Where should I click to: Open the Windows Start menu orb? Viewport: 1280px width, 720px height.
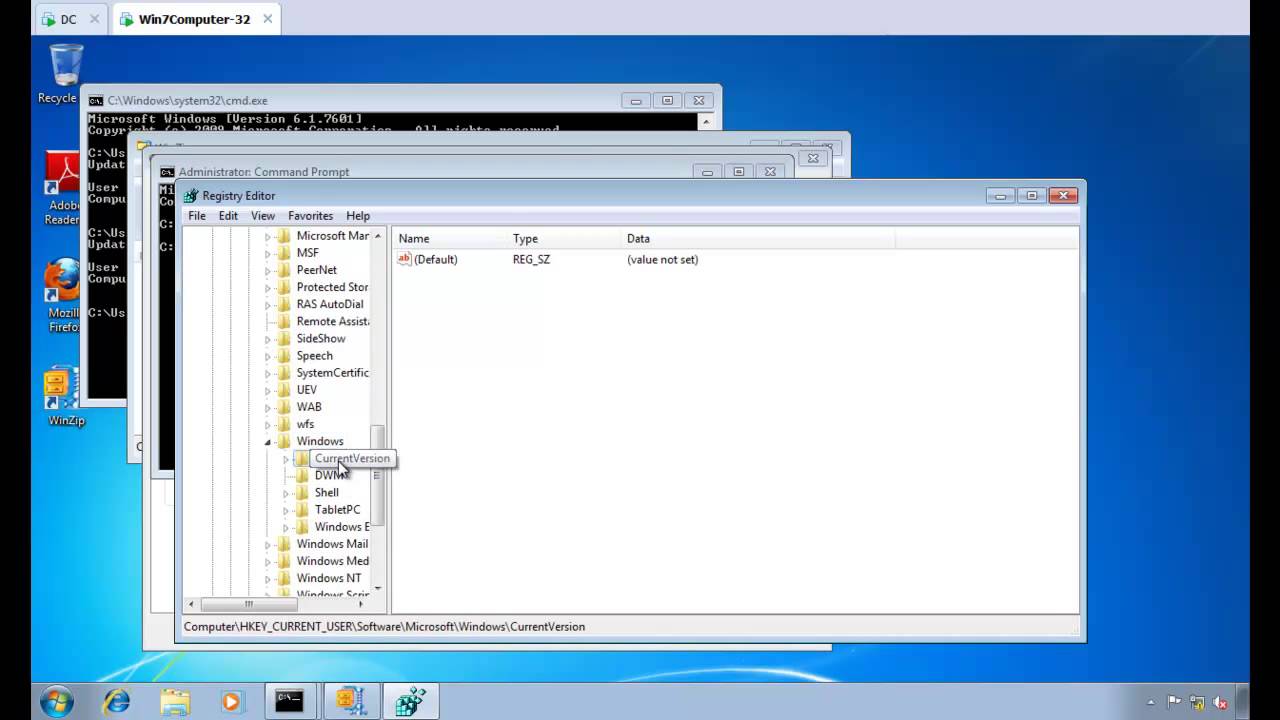click(x=56, y=701)
